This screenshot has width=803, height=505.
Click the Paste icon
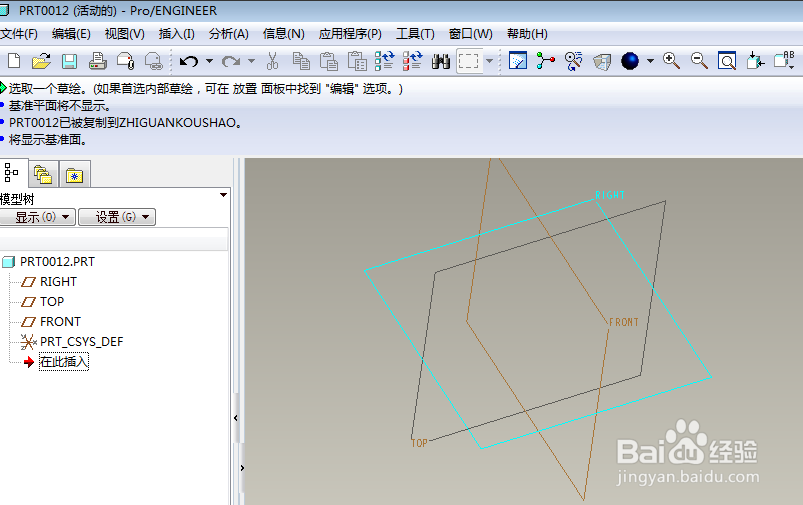tap(329, 61)
